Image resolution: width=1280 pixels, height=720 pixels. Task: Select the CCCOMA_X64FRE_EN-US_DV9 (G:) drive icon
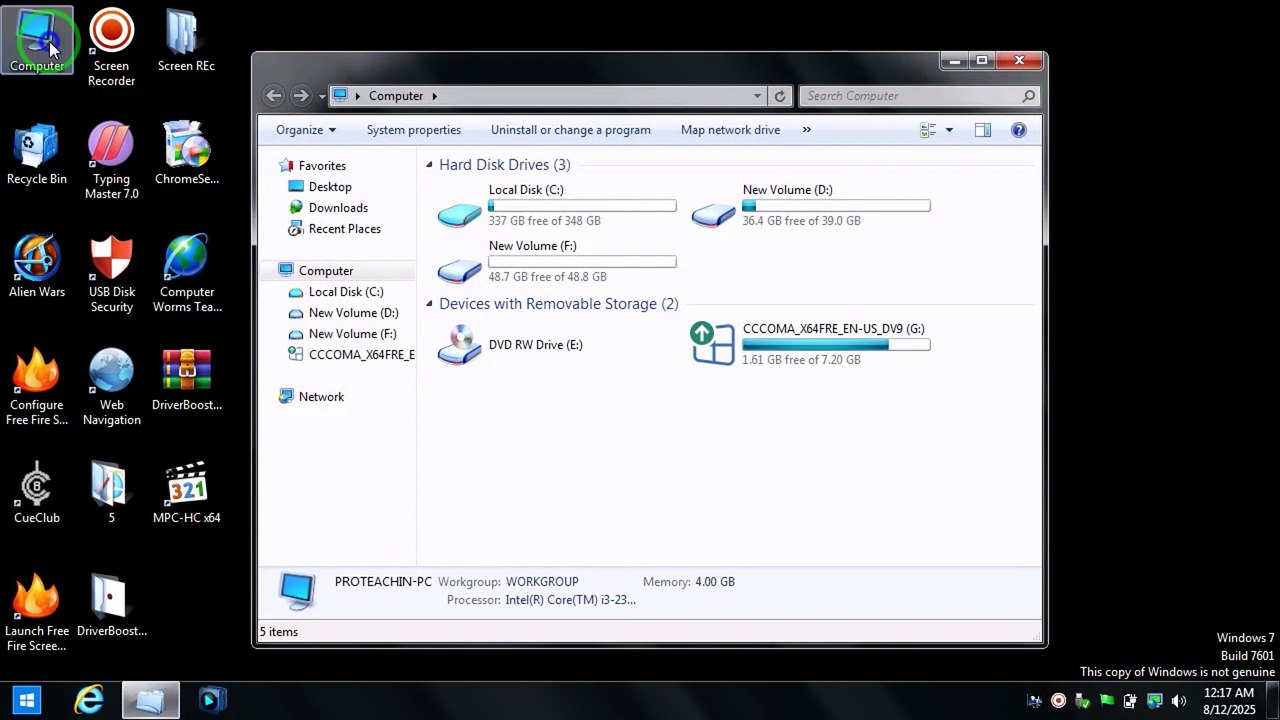(x=713, y=344)
